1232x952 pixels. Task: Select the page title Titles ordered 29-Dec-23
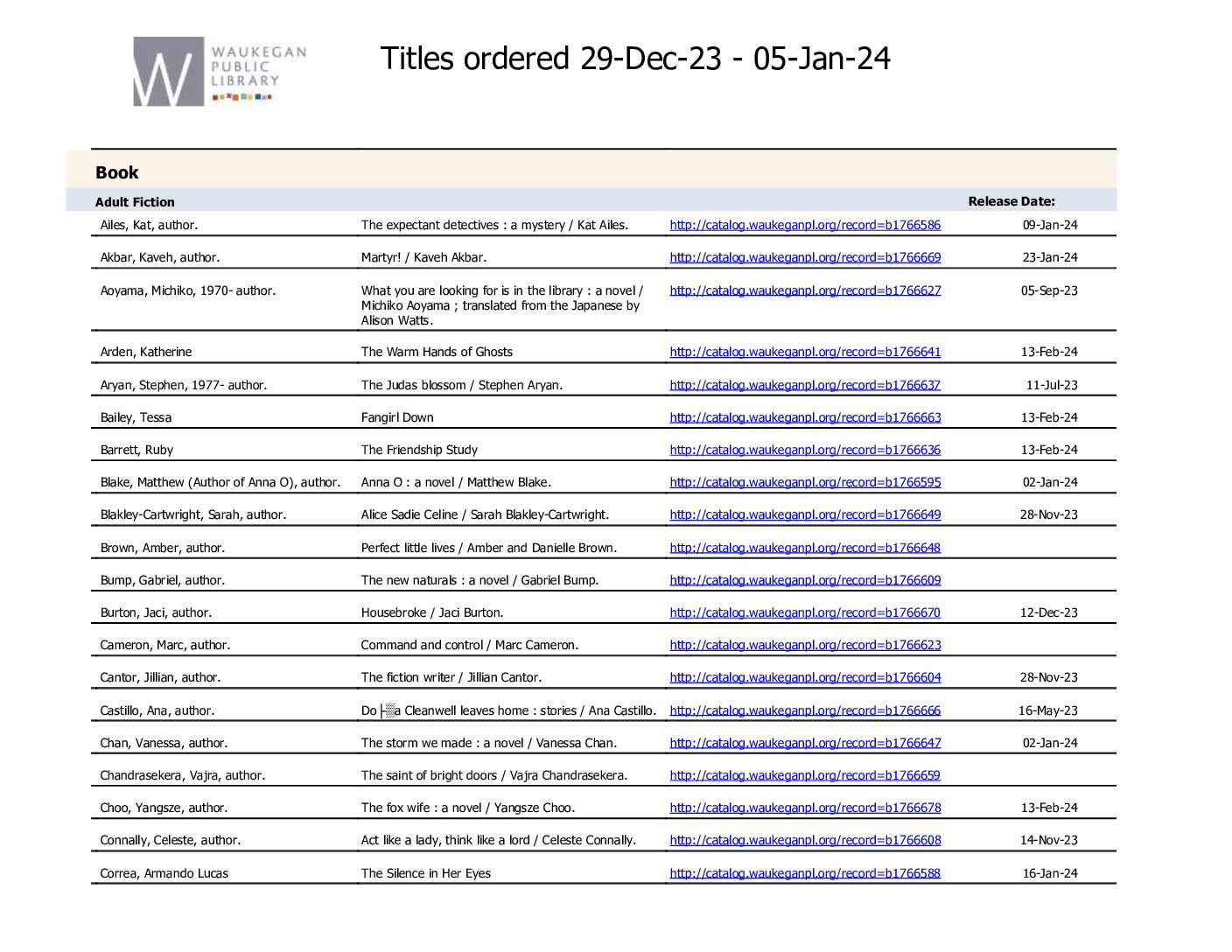click(635, 59)
